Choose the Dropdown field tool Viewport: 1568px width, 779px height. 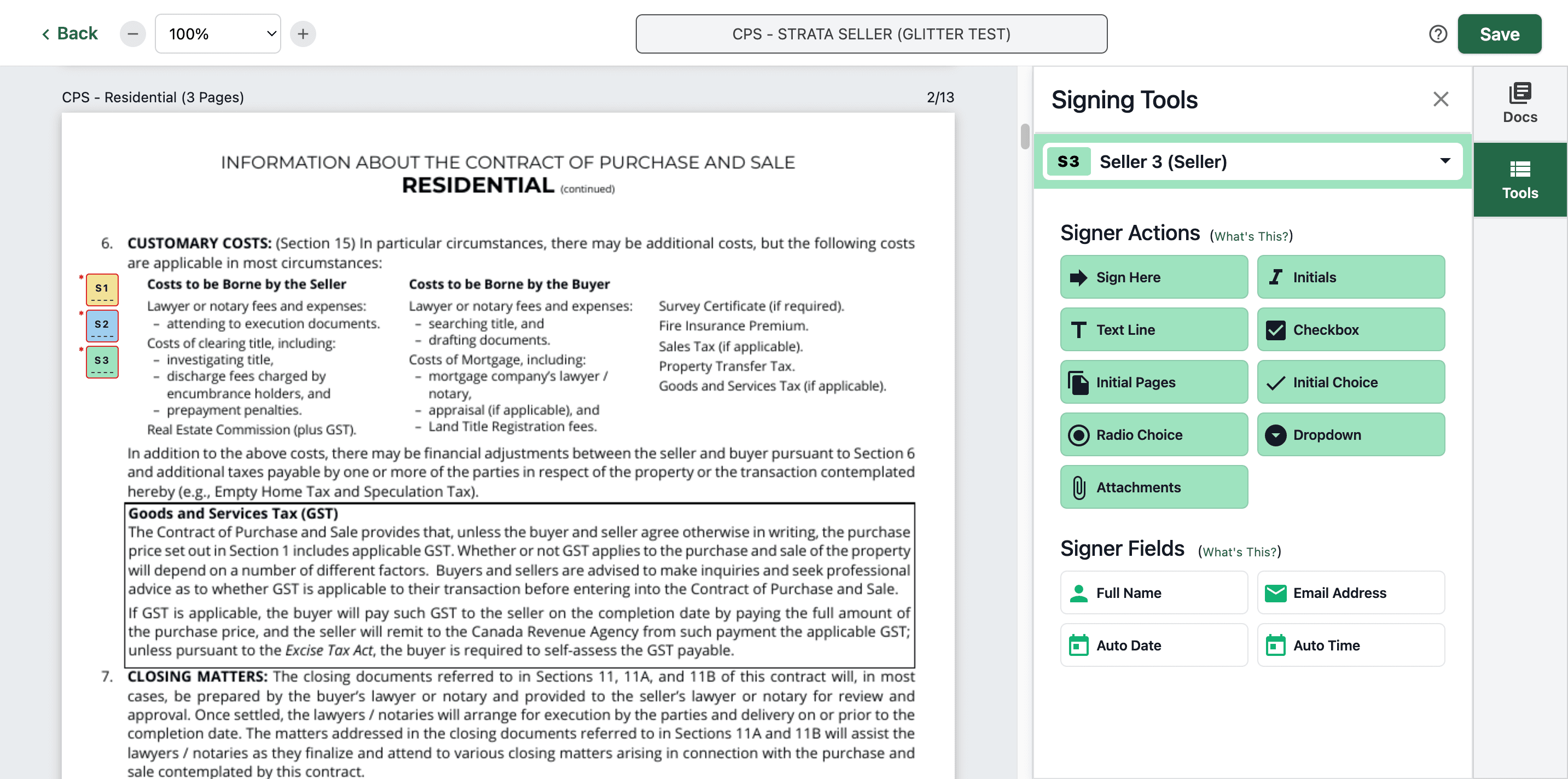click(1351, 434)
